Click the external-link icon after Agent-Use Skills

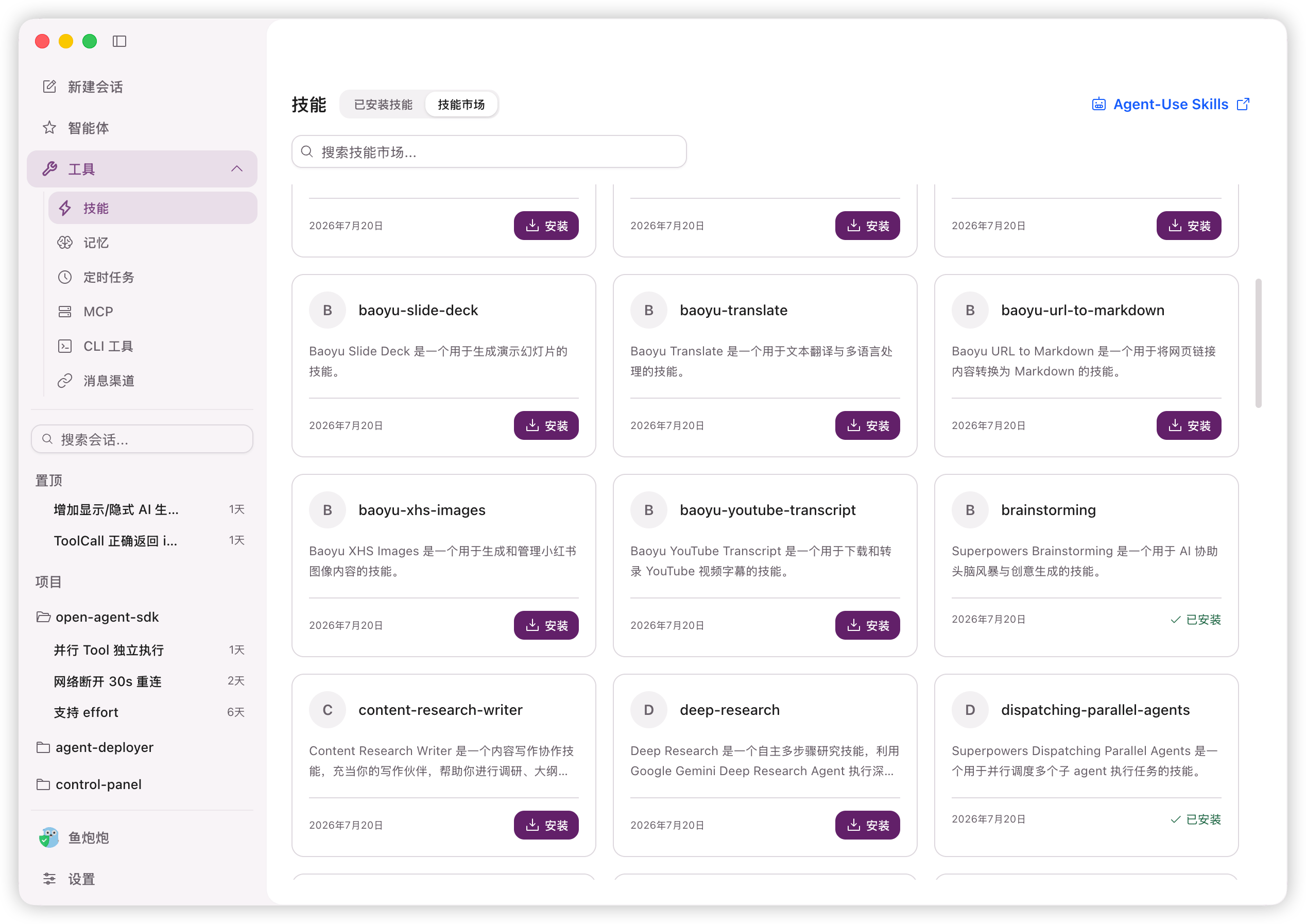tap(1244, 104)
